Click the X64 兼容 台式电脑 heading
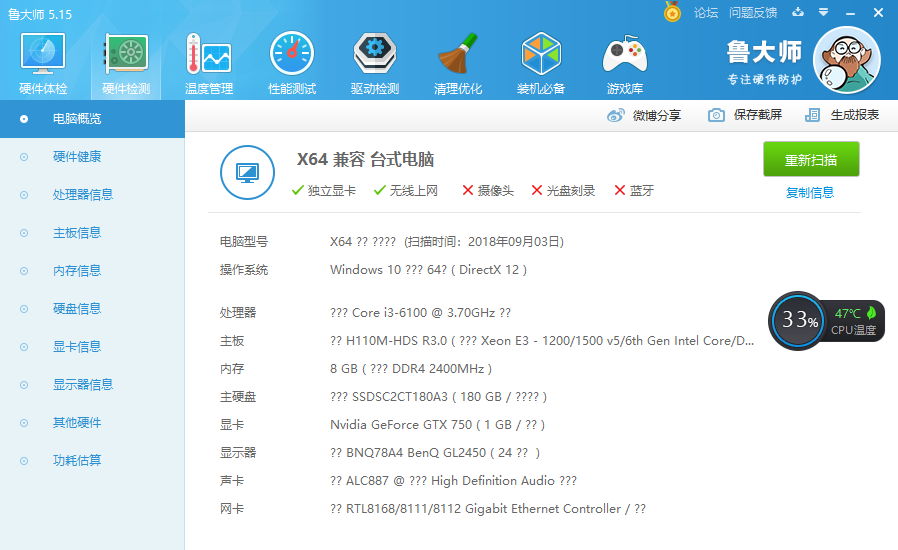This screenshot has width=898, height=550. pyautogui.click(x=365, y=159)
